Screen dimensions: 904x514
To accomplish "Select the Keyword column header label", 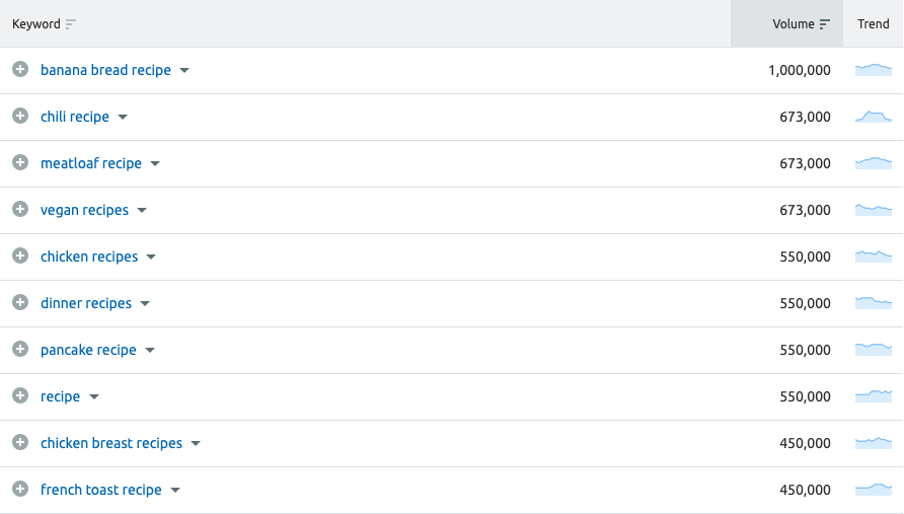I will pyautogui.click(x=36, y=24).
